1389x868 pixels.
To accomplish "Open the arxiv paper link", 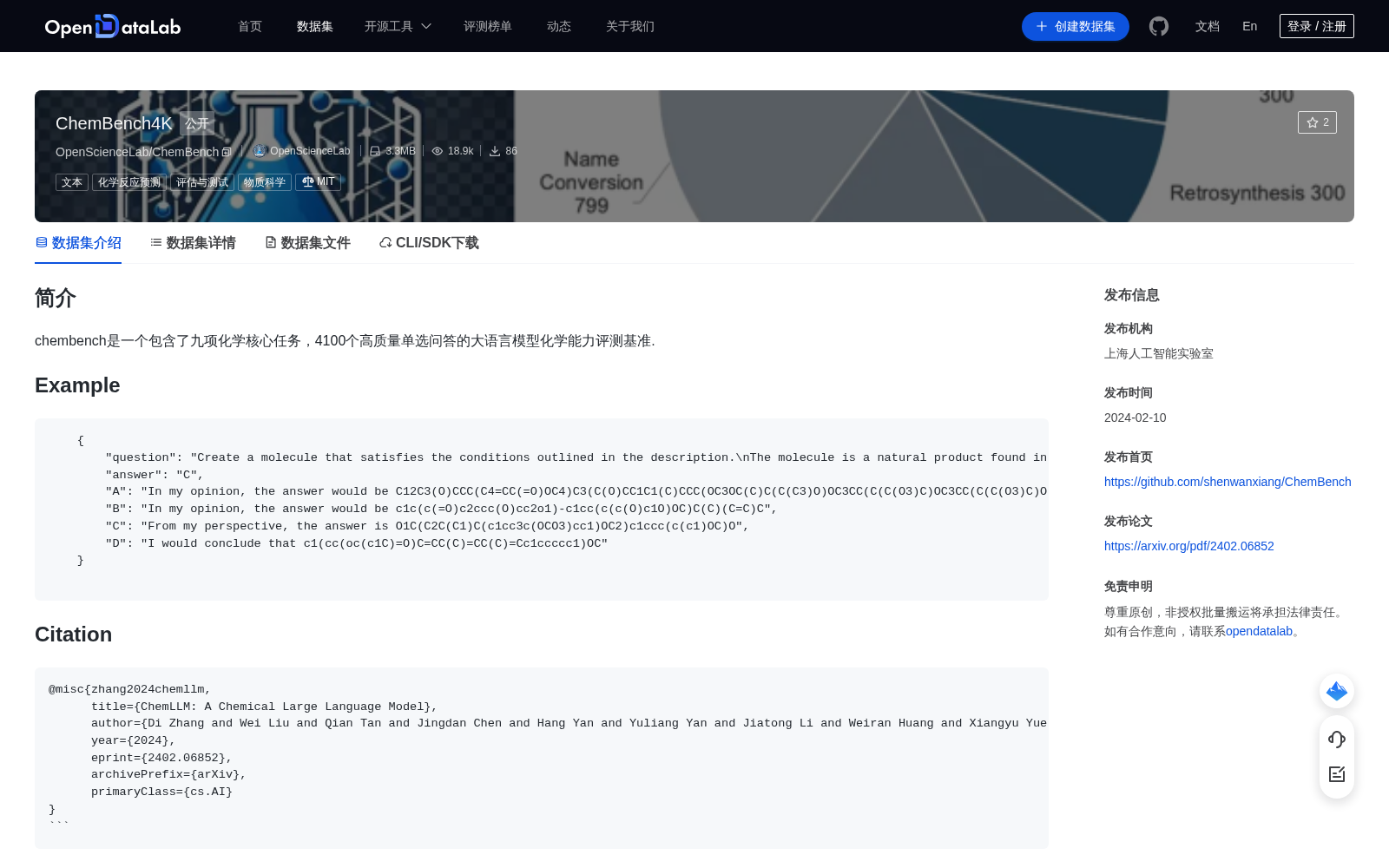I will pos(1189,546).
